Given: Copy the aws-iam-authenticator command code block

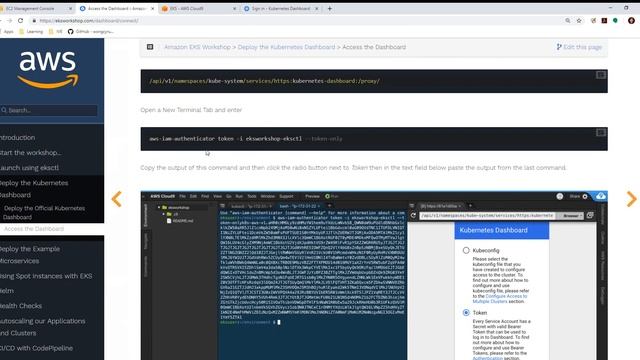Looking at the screenshot, I should 601,132.
